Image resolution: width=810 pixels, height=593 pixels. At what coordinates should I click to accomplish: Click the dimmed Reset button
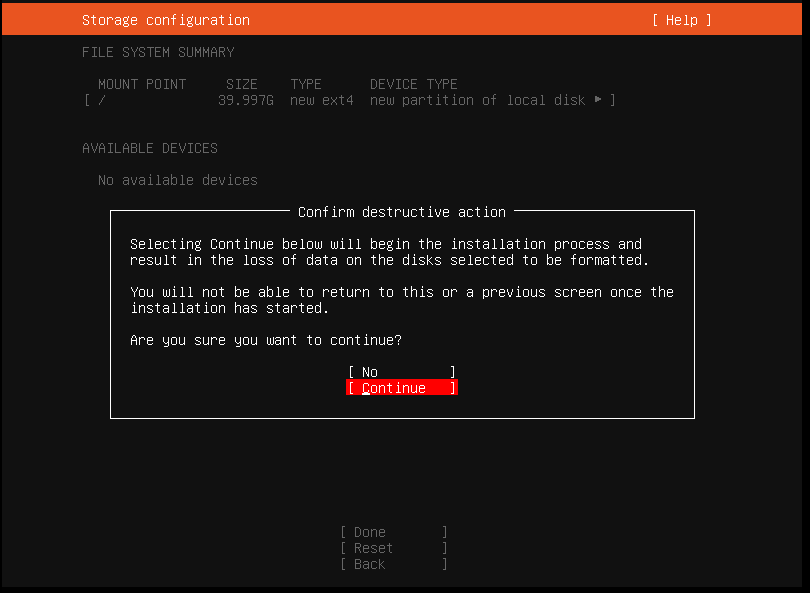(394, 548)
